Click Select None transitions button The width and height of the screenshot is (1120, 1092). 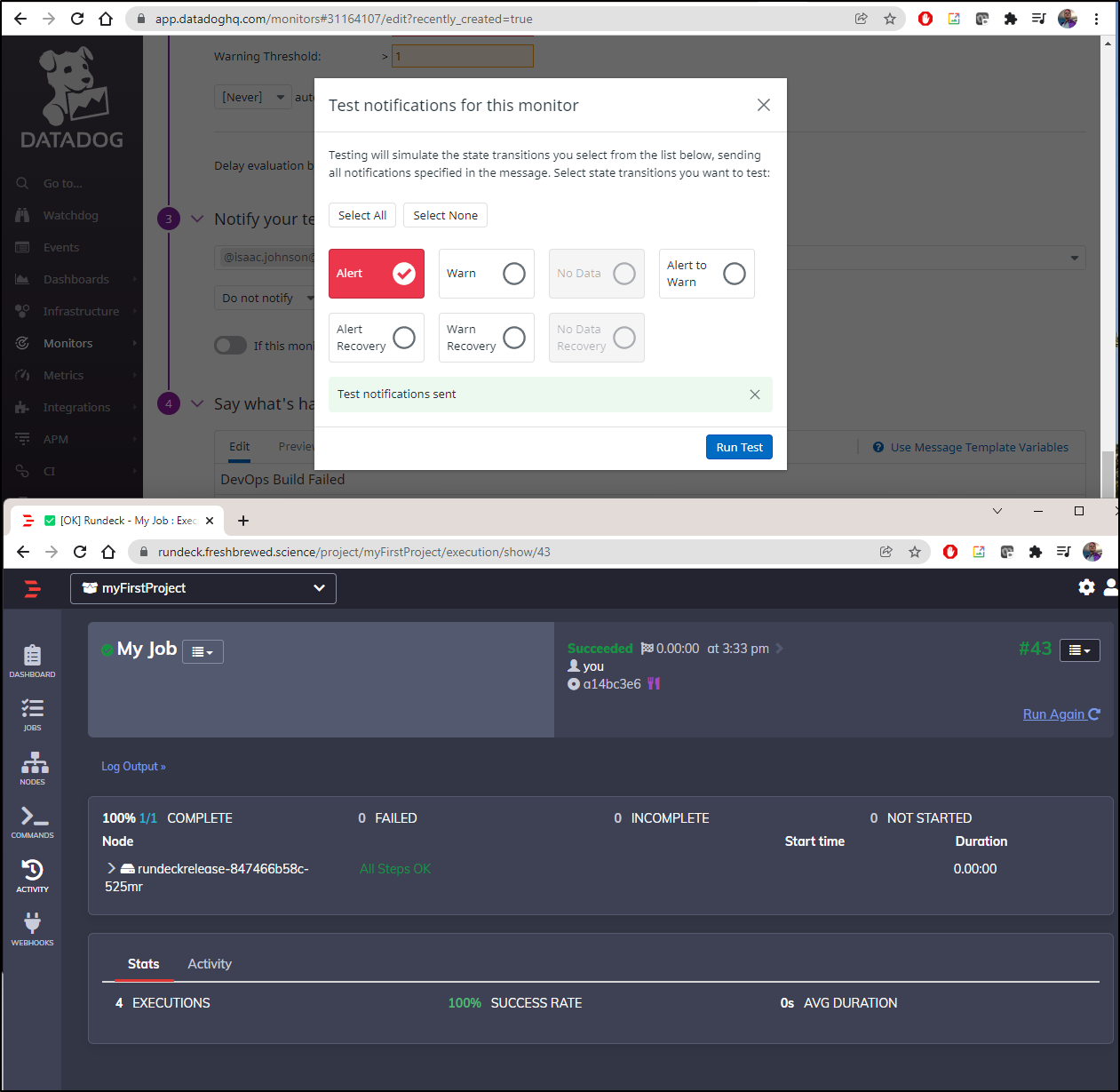click(445, 215)
